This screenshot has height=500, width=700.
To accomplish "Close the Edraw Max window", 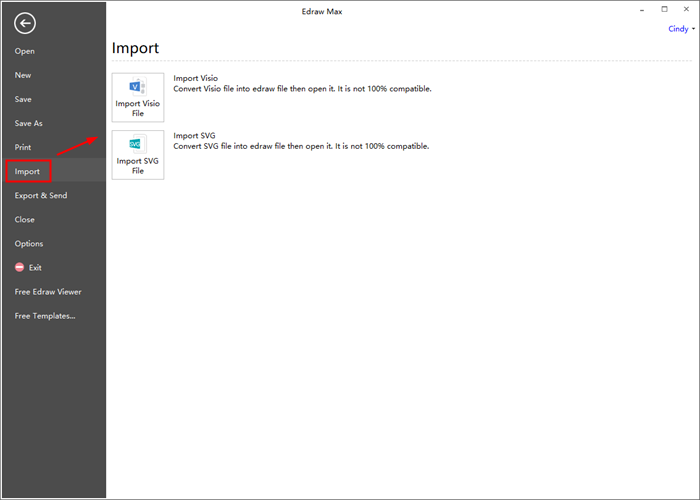I will pyautogui.click(x=686, y=9).
